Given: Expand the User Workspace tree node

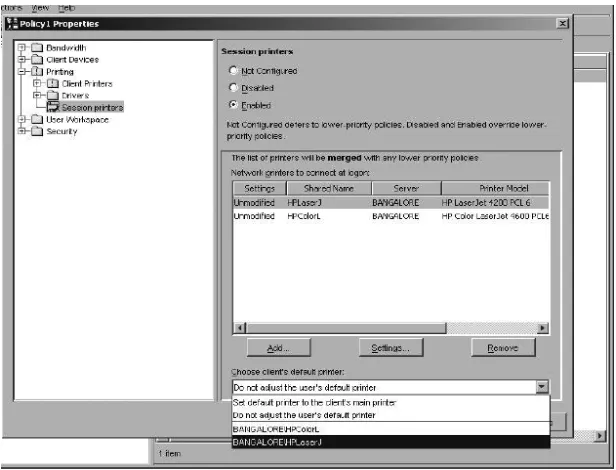Looking at the screenshot, I should pos(22,119).
